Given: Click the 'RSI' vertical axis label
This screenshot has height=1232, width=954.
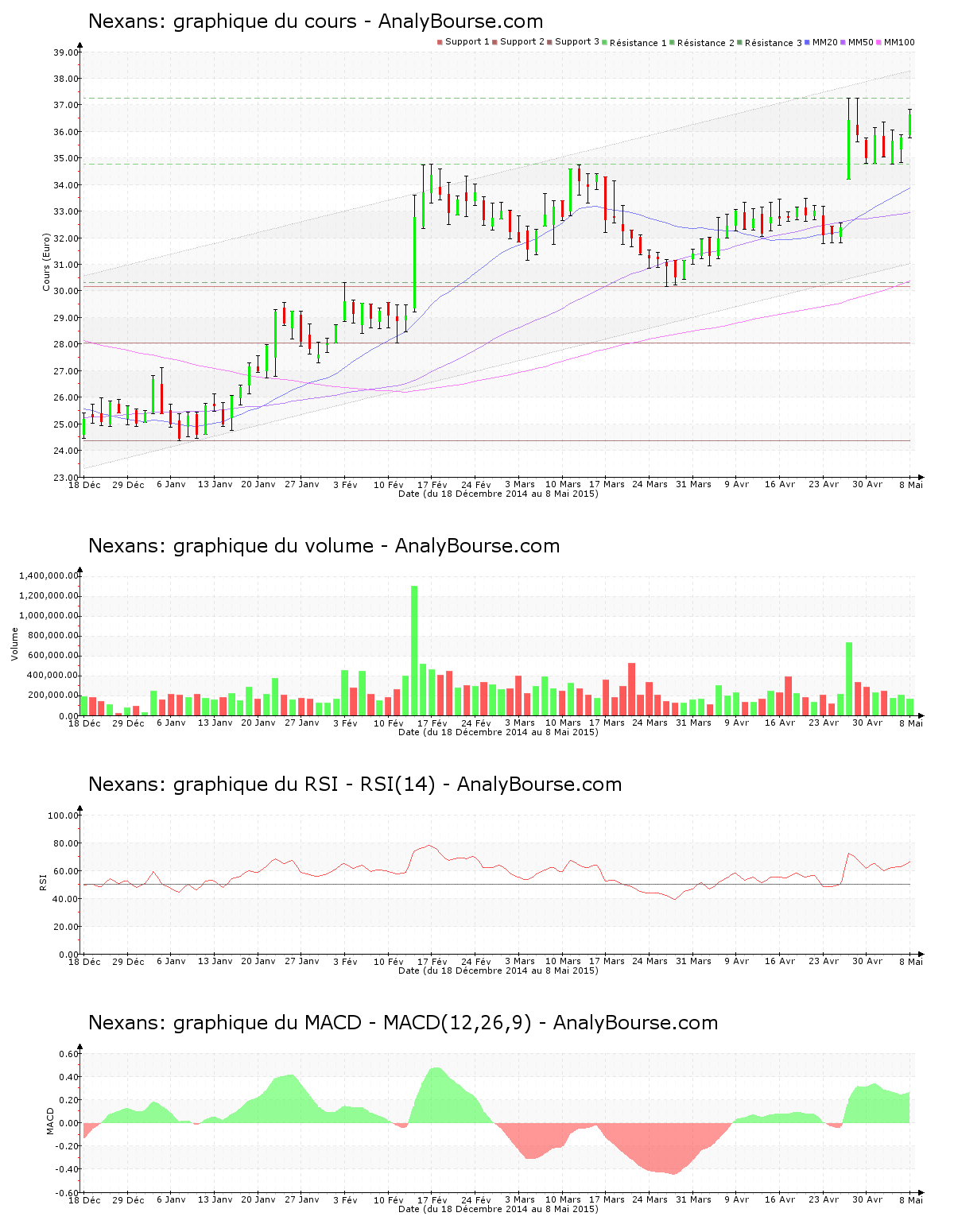Looking at the screenshot, I should (x=43, y=881).
